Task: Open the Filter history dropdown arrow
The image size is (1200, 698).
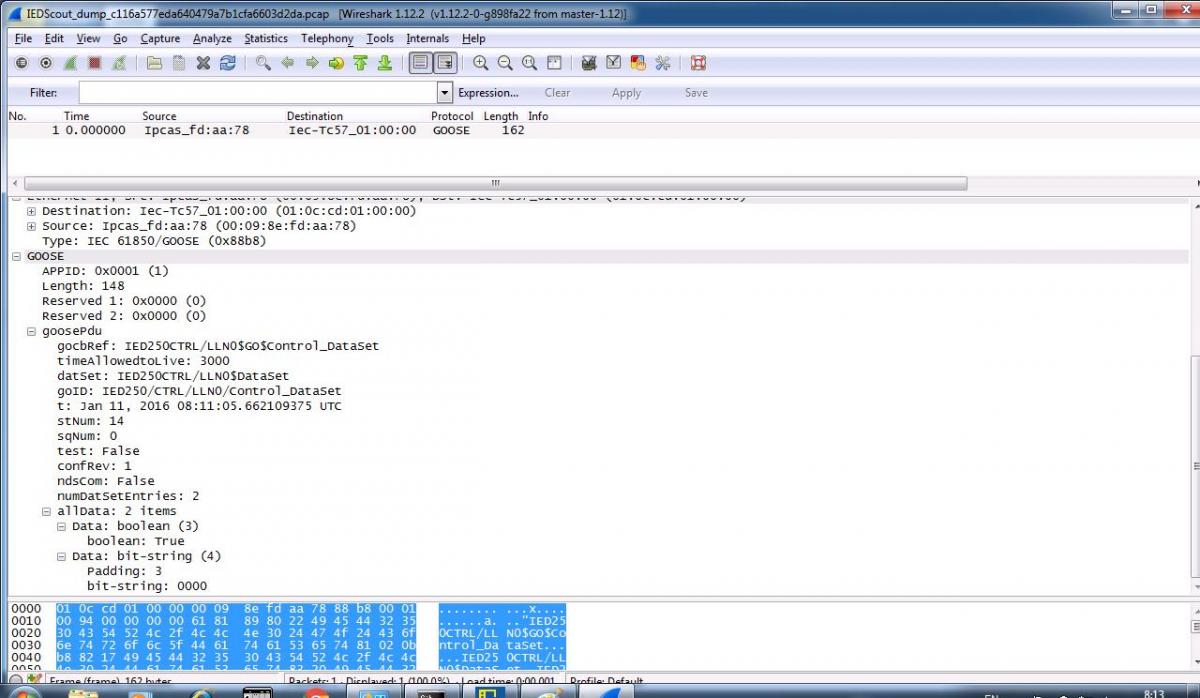Action: click(x=445, y=93)
